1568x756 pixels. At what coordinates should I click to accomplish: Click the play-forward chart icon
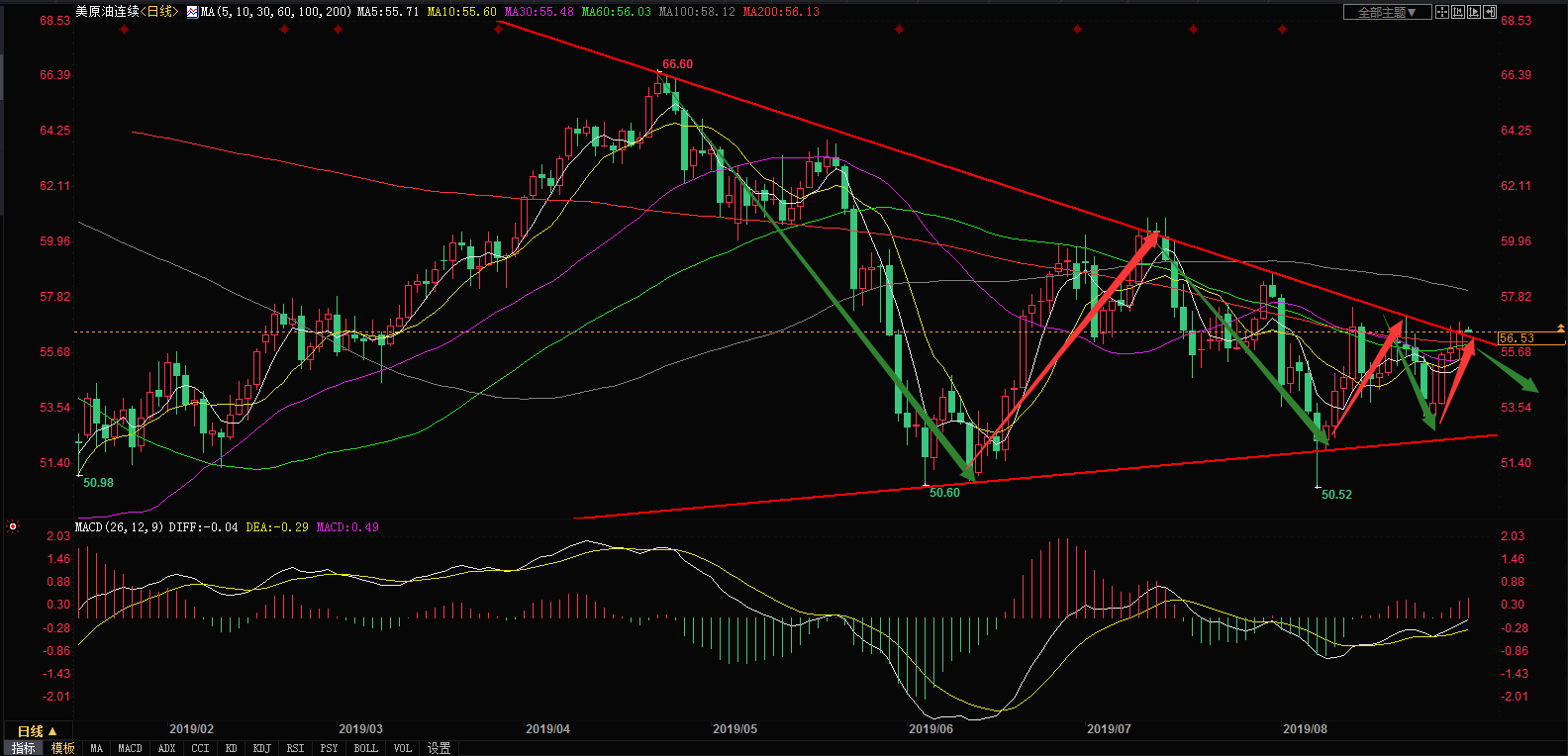pyautogui.click(x=1474, y=12)
